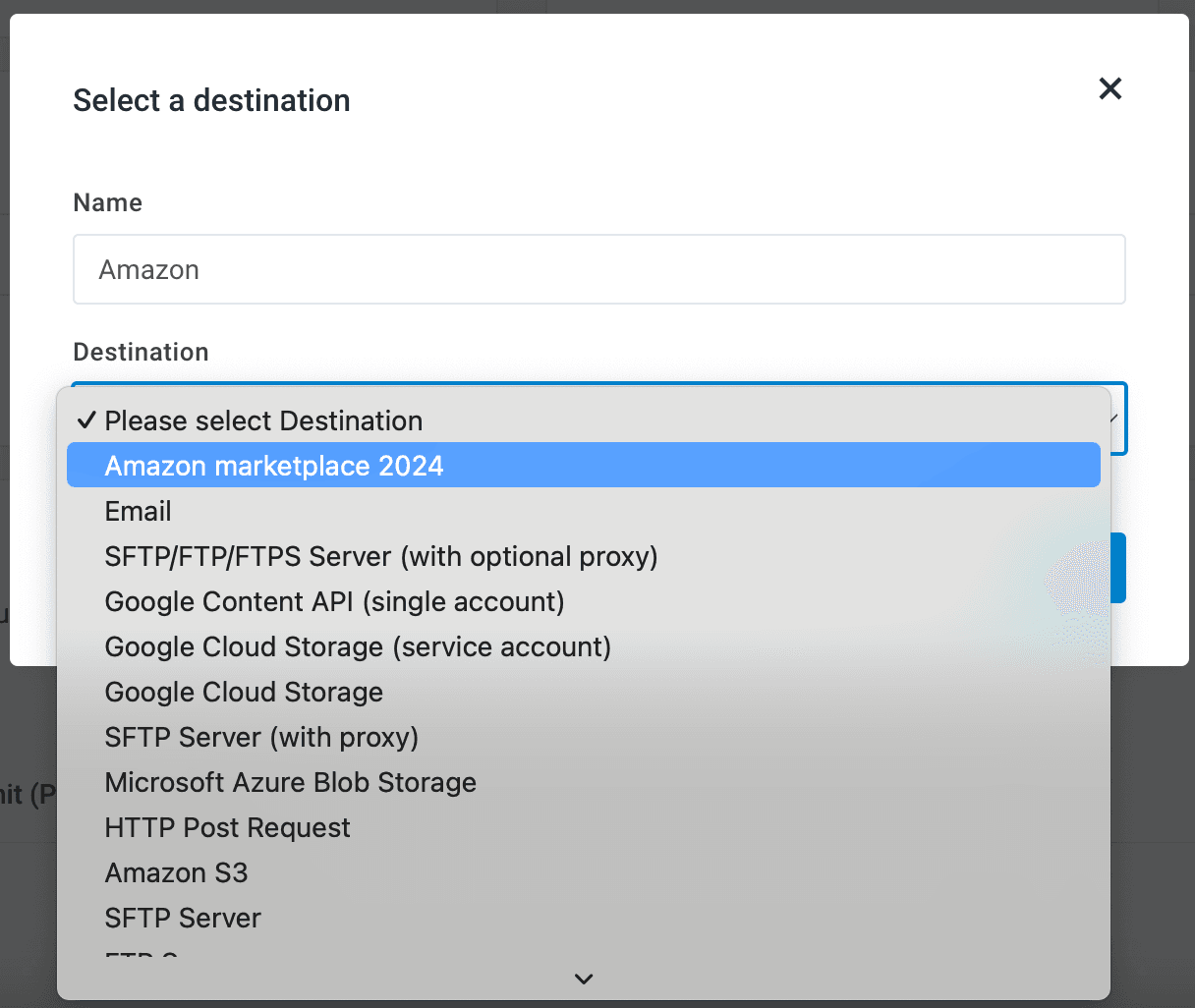Viewport: 1195px width, 1008px height.
Task: Select Google Content API (single account)
Action: coord(334,601)
